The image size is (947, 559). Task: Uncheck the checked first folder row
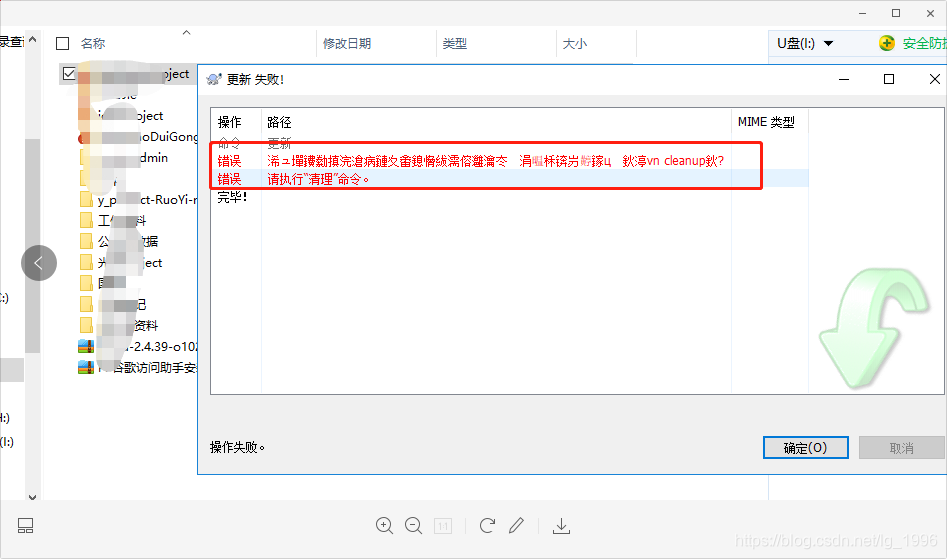coord(69,74)
